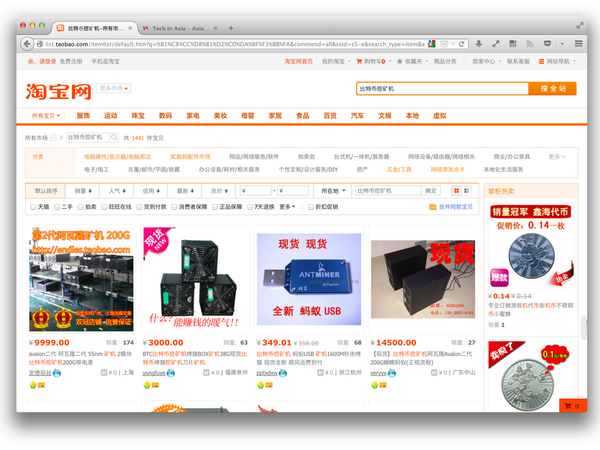Tick the 二手 checkbox
This screenshot has width=600, height=450.
[57, 207]
